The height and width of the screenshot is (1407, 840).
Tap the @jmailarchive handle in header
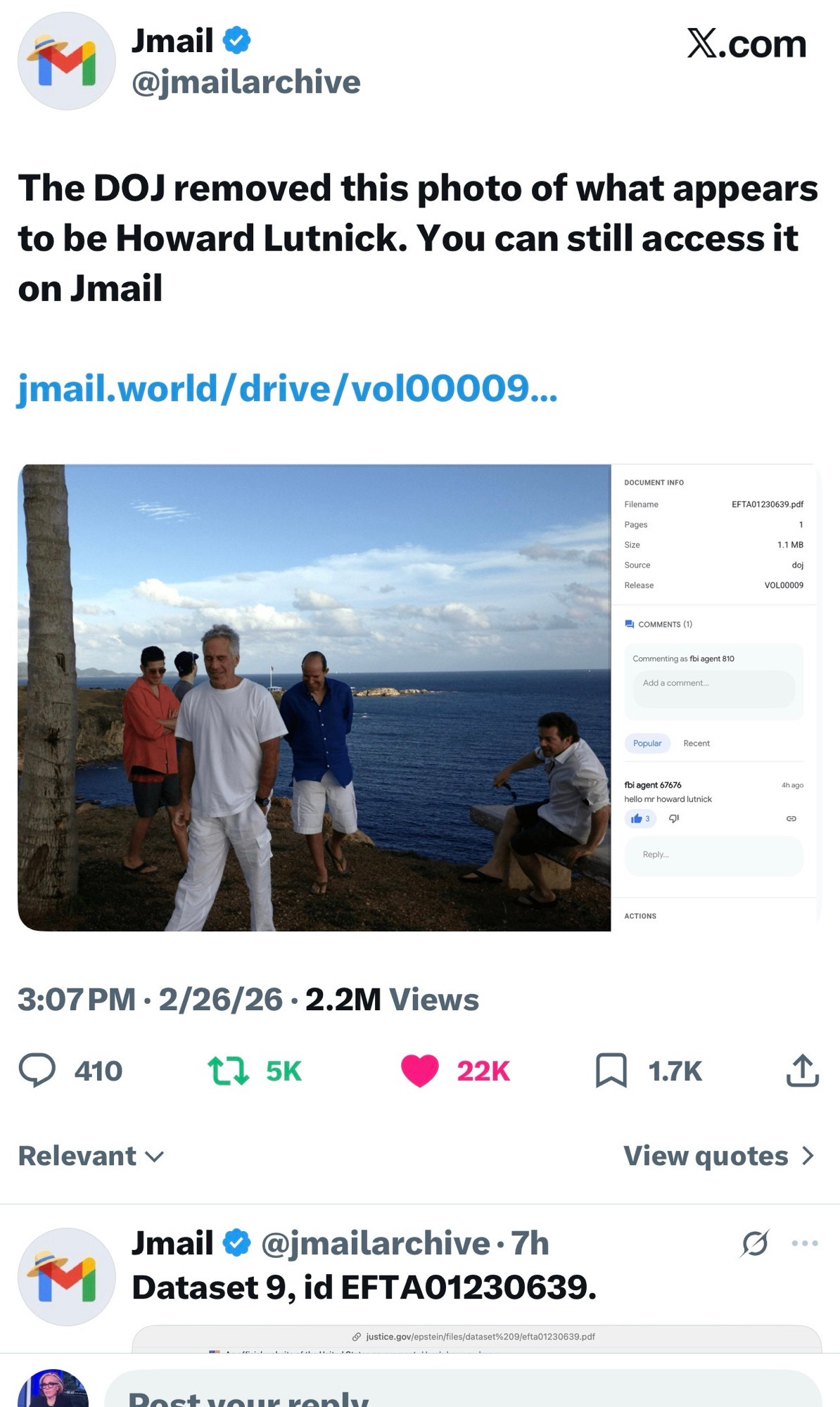[x=246, y=82]
